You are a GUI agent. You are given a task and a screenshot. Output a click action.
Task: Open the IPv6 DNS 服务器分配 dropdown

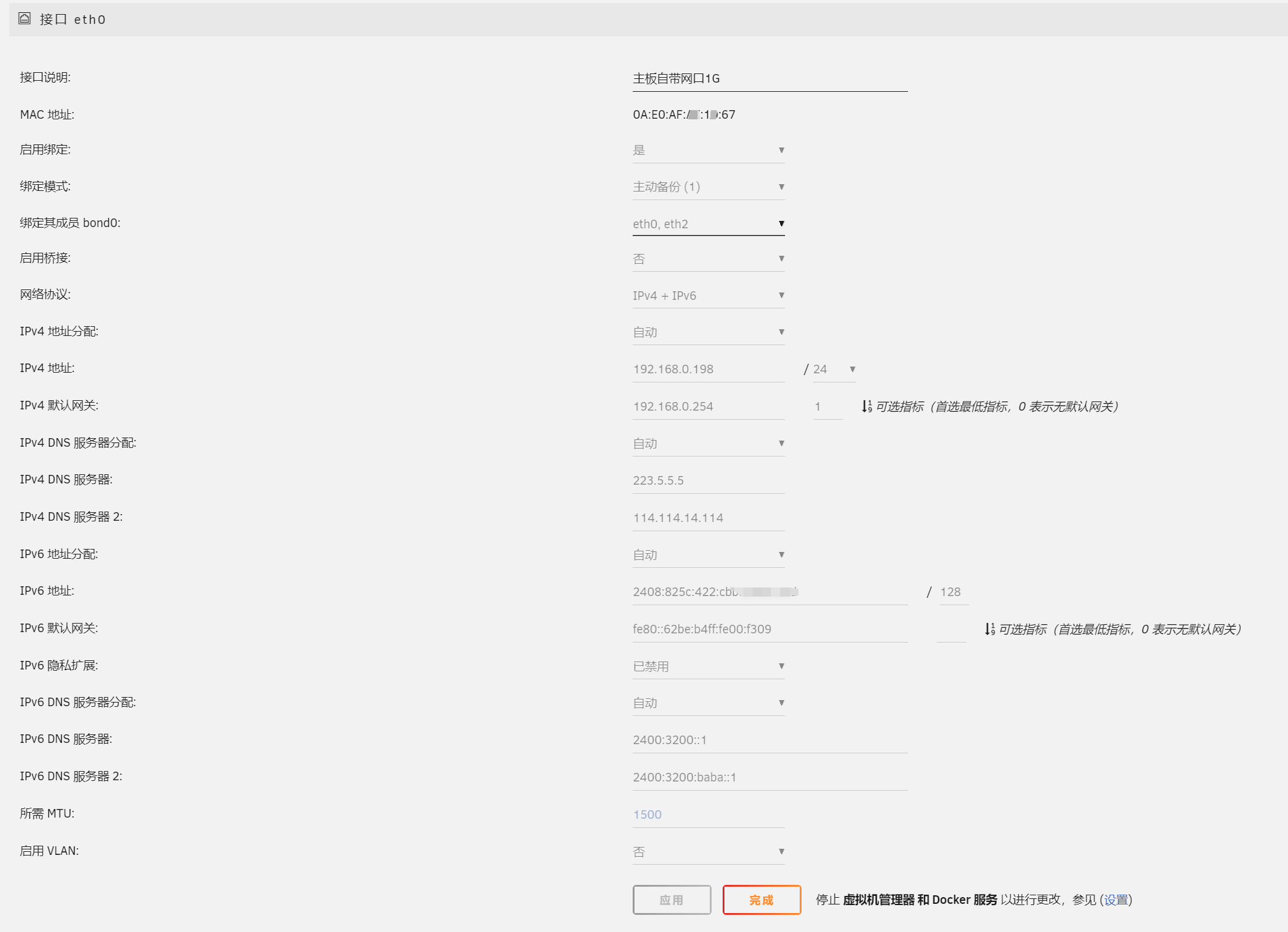[709, 703]
